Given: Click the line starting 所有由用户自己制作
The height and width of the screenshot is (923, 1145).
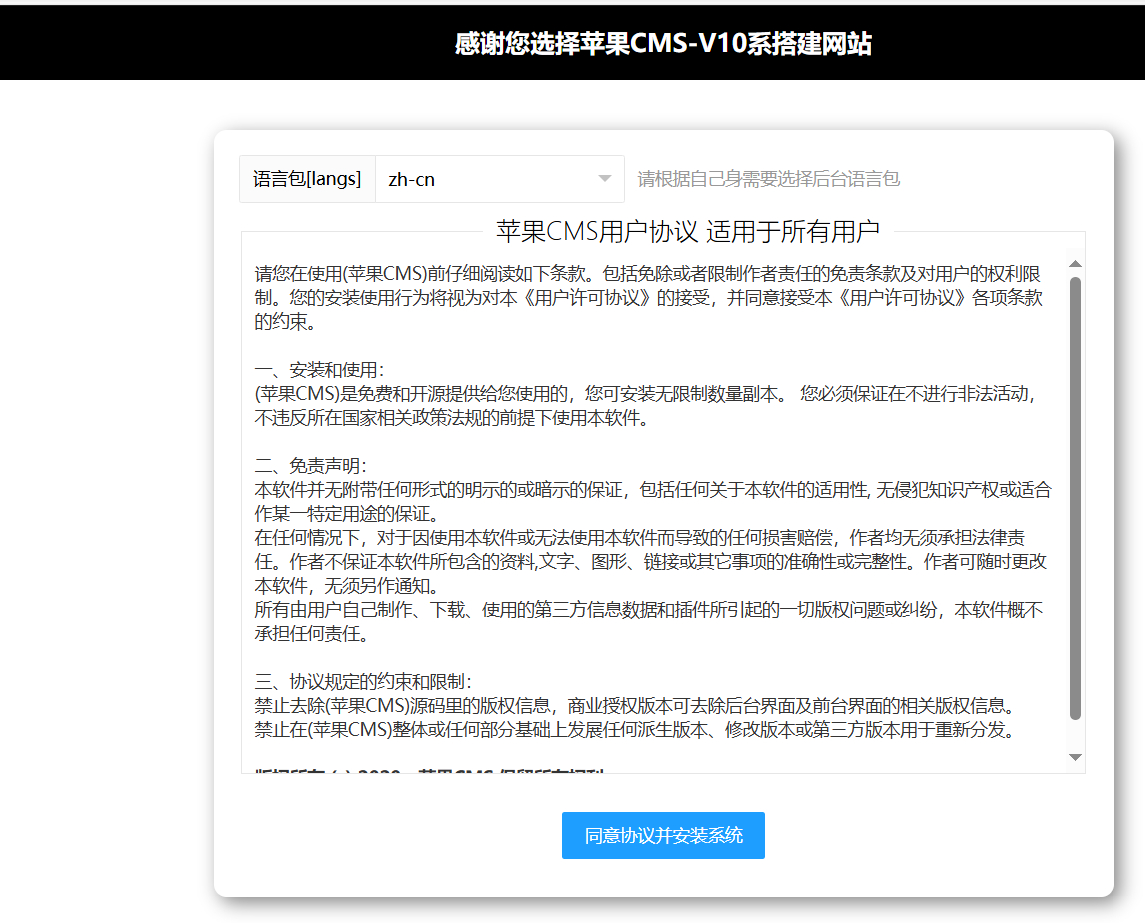Looking at the screenshot, I should click(648, 621).
